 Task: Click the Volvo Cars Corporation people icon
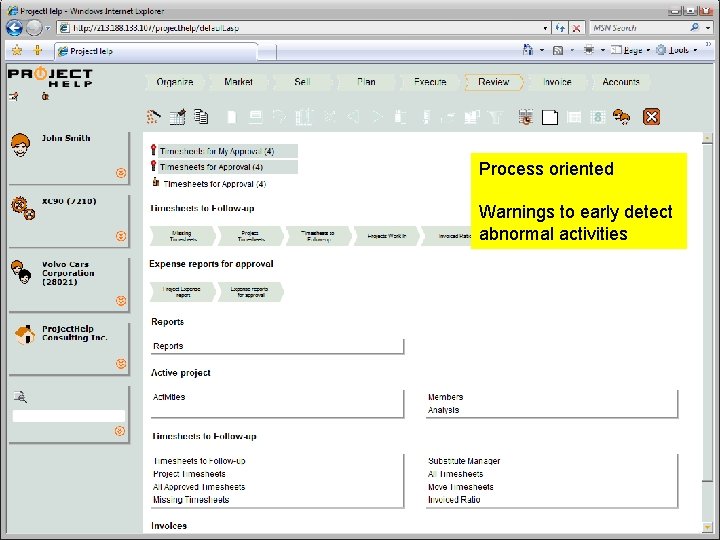[21, 271]
